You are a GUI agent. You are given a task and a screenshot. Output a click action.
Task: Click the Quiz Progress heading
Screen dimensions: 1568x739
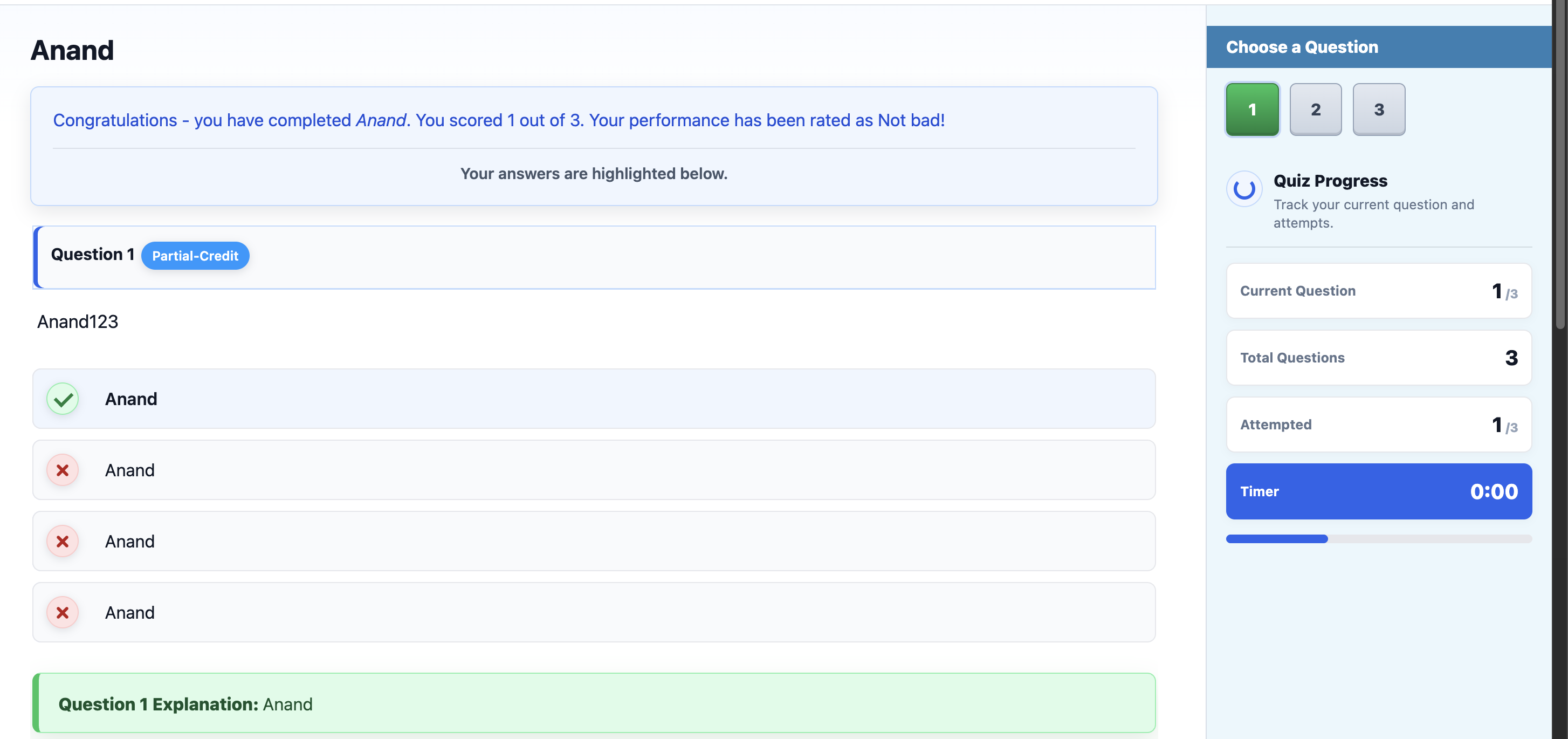[x=1330, y=181]
